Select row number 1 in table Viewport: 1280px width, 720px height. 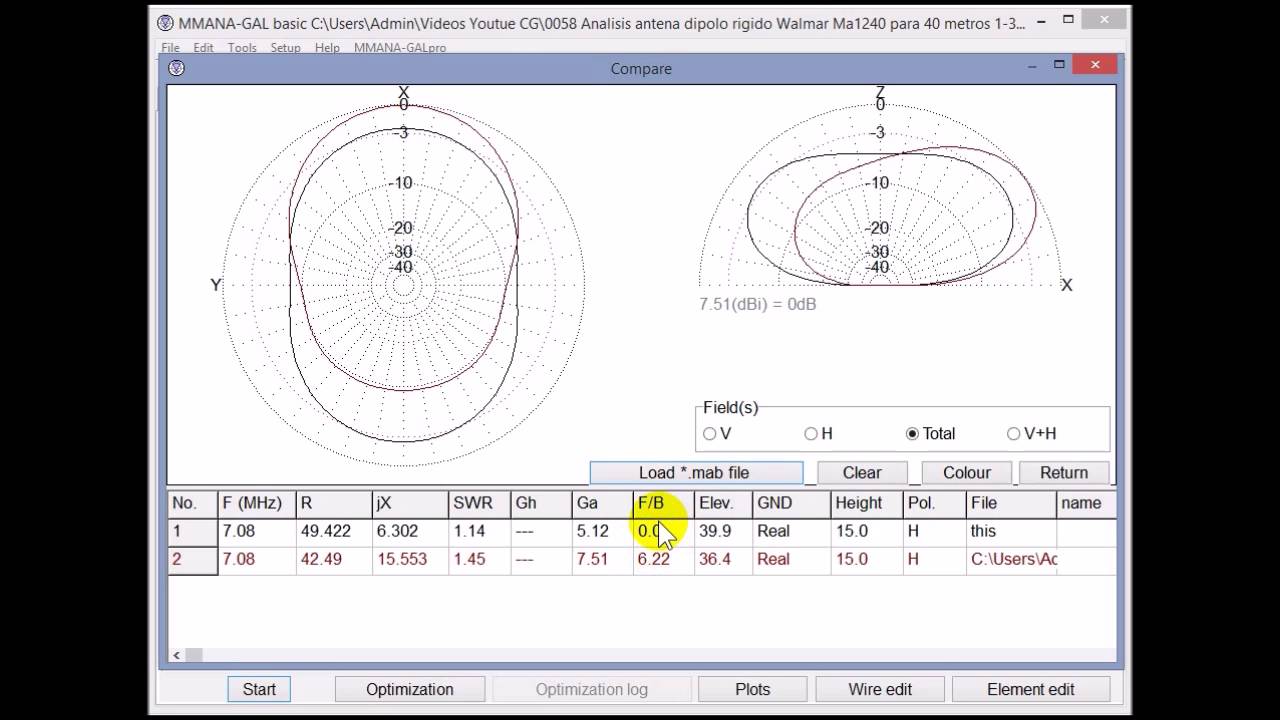click(x=192, y=531)
